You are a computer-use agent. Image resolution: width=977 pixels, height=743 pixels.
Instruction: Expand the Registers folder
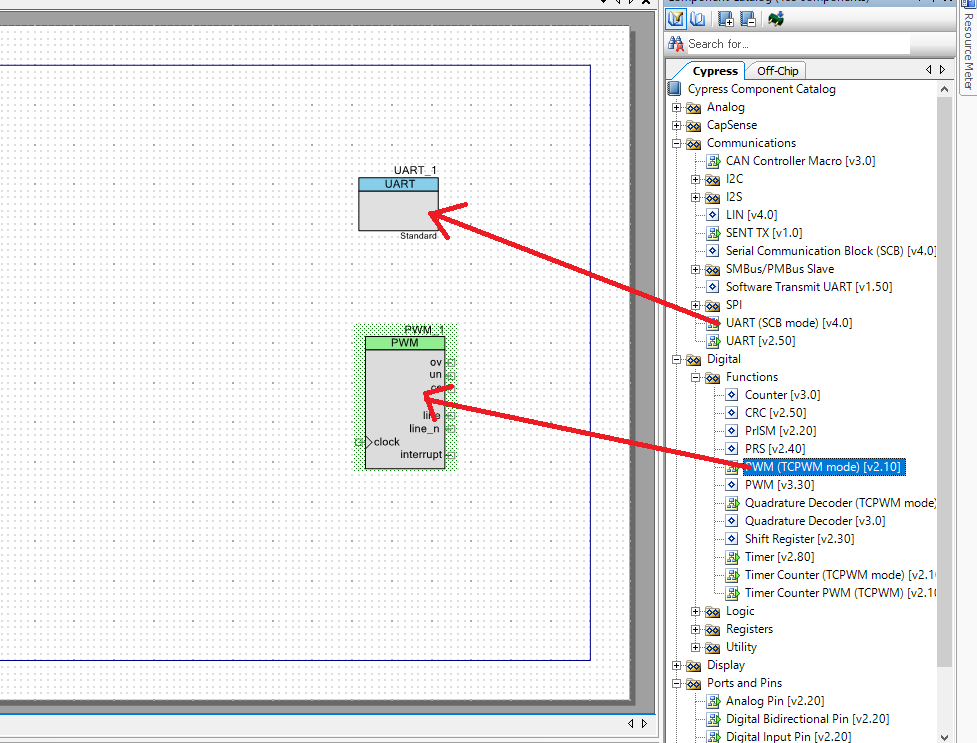[x=695, y=630]
